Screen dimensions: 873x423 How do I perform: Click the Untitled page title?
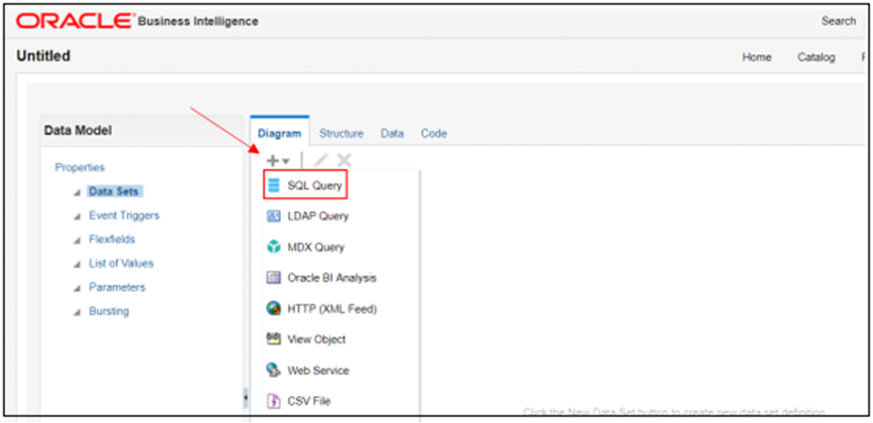click(x=43, y=56)
